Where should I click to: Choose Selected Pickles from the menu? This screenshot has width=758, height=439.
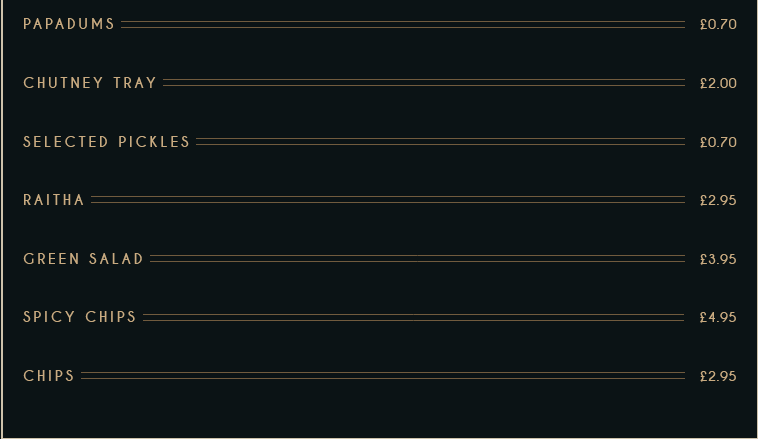[106, 142]
